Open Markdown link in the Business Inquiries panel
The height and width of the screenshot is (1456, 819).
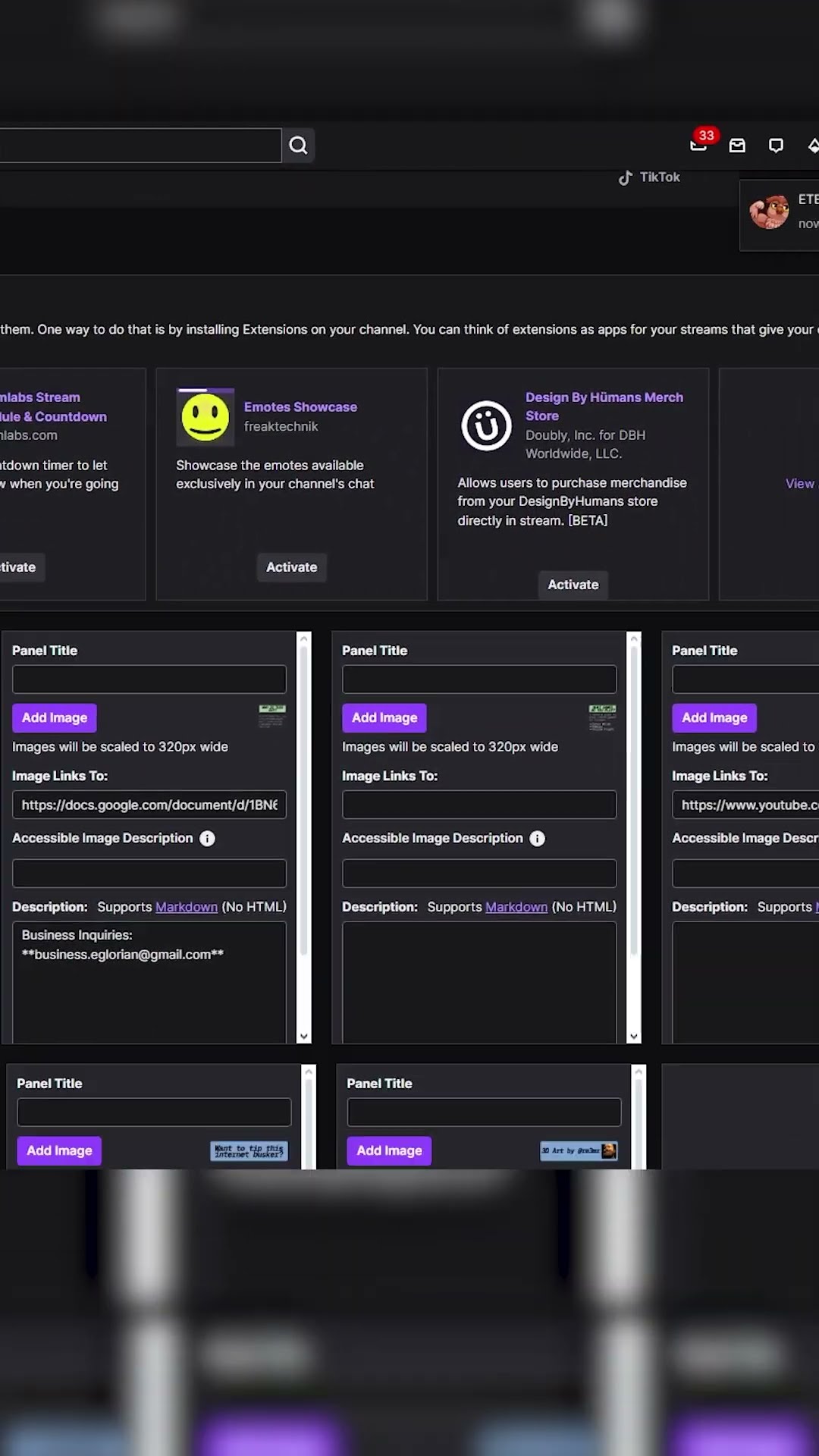(187, 907)
